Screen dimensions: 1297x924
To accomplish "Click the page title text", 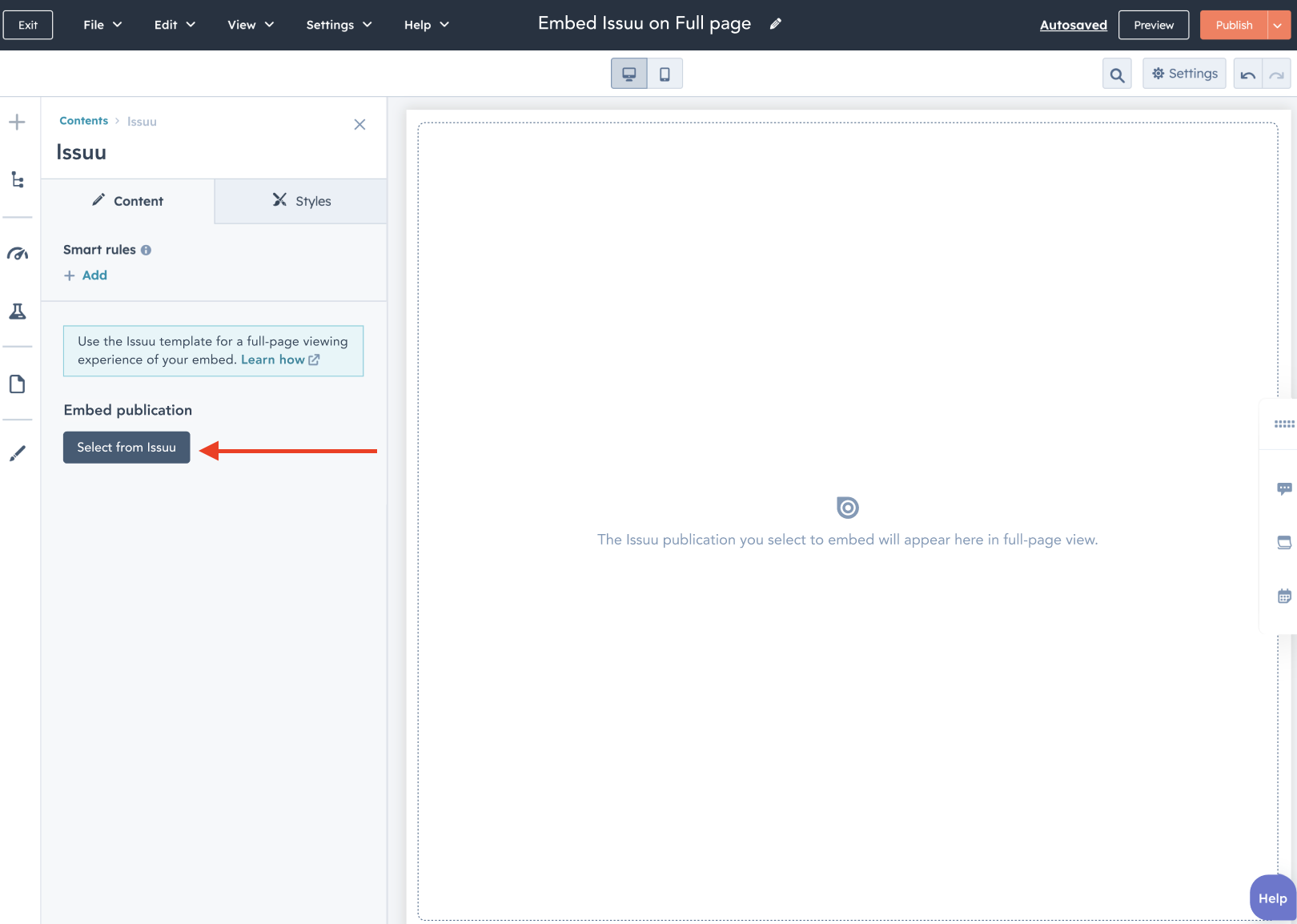I will [x=644, y=23].
